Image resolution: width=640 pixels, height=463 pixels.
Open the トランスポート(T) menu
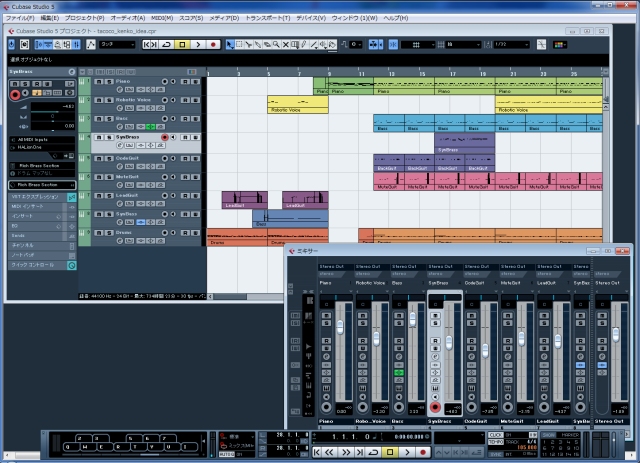coord(268,18)
